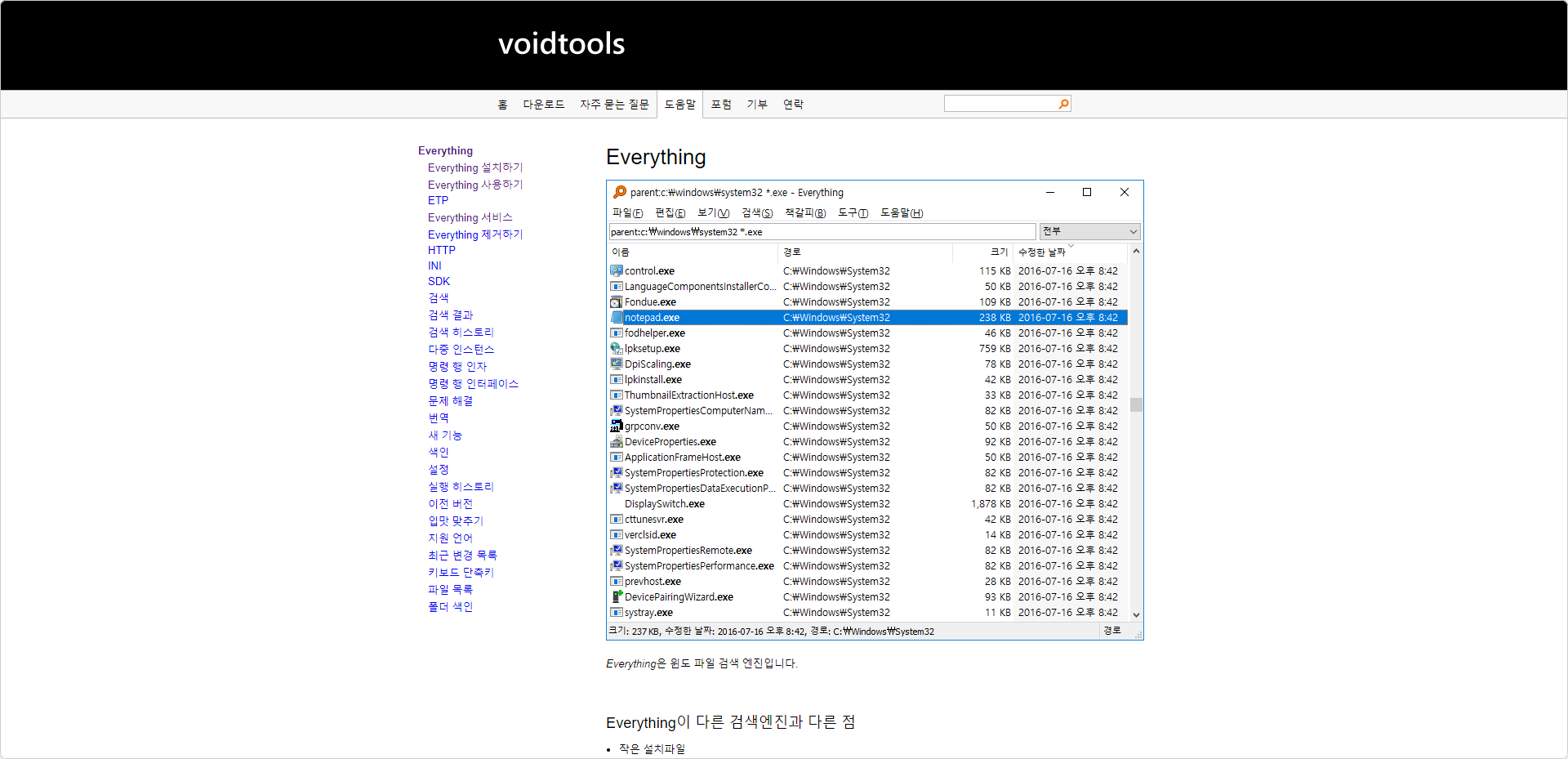Open the 책갈피(B) menu

805,212
